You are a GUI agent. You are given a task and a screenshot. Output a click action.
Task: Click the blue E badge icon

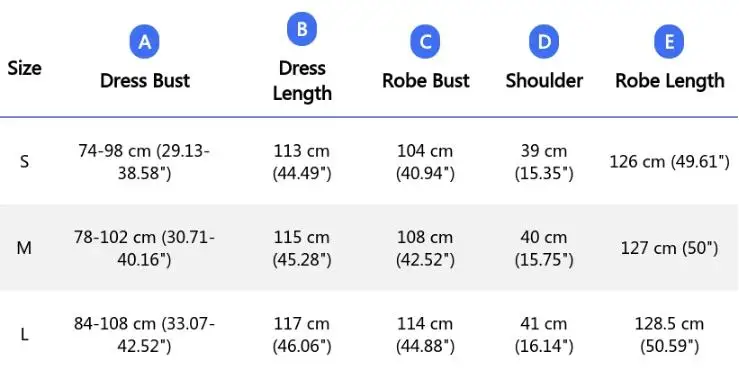[x=669, y=41]
